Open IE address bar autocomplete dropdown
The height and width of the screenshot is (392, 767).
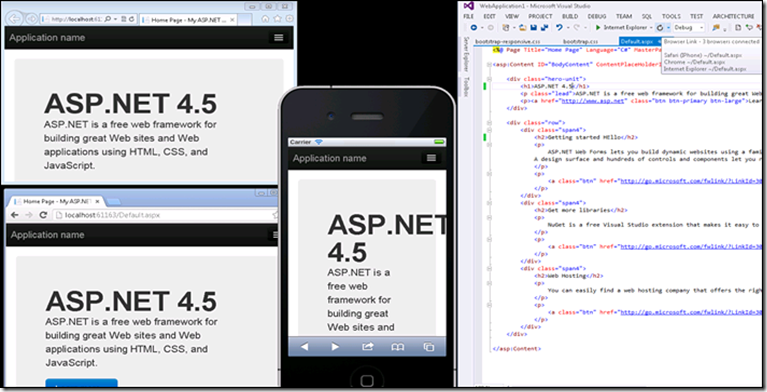(115, 19)
